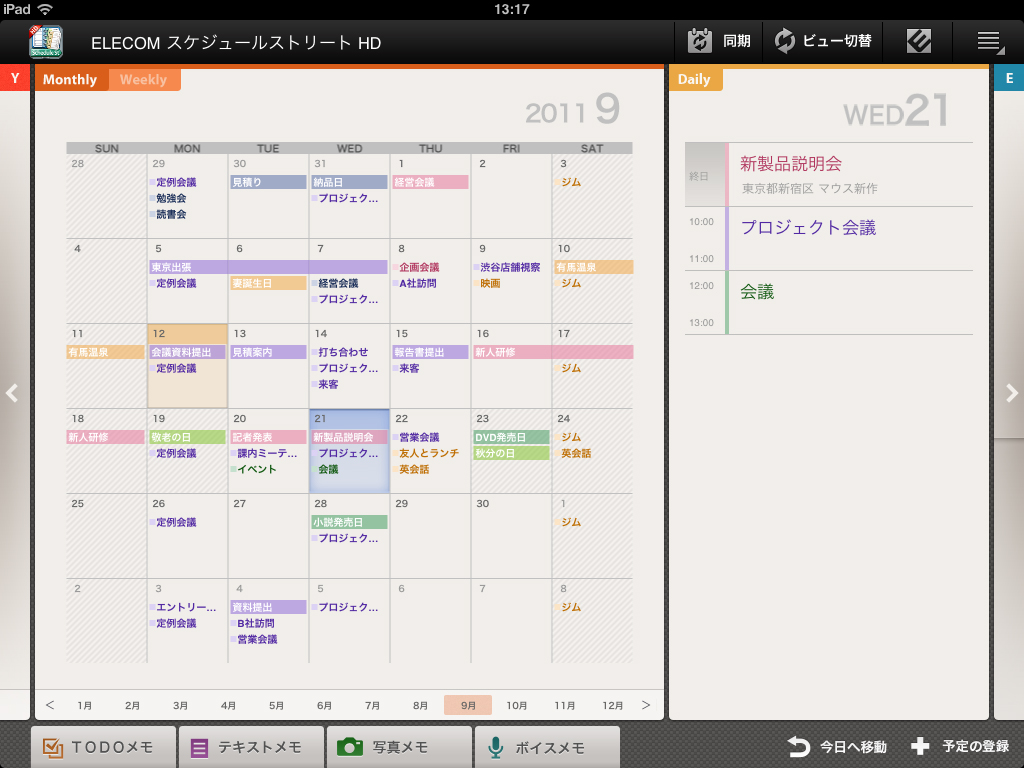Viewport: 1024px width, 768px height.
Task: Select 東京出張 multi-day event bar
Action: [x=268, y=267]
